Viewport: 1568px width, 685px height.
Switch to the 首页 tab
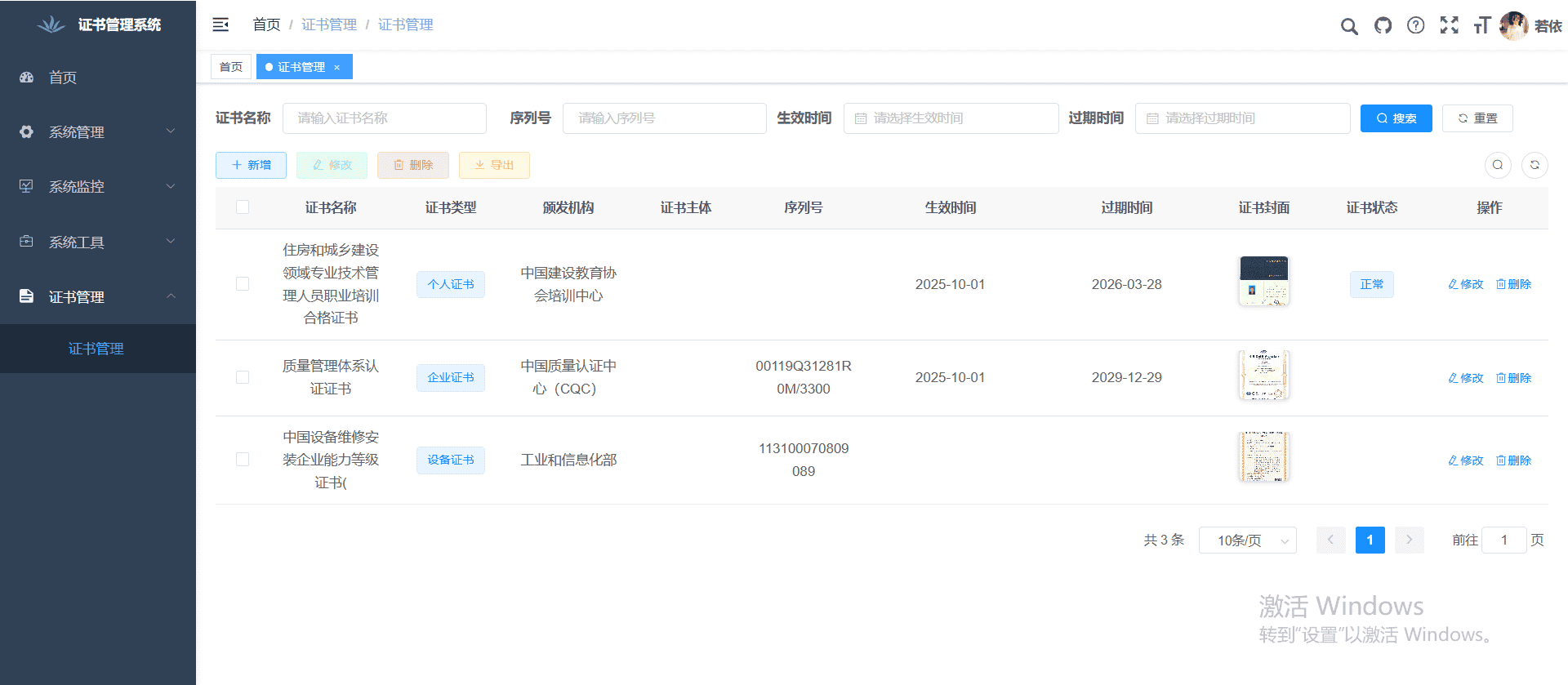point(231,67)
